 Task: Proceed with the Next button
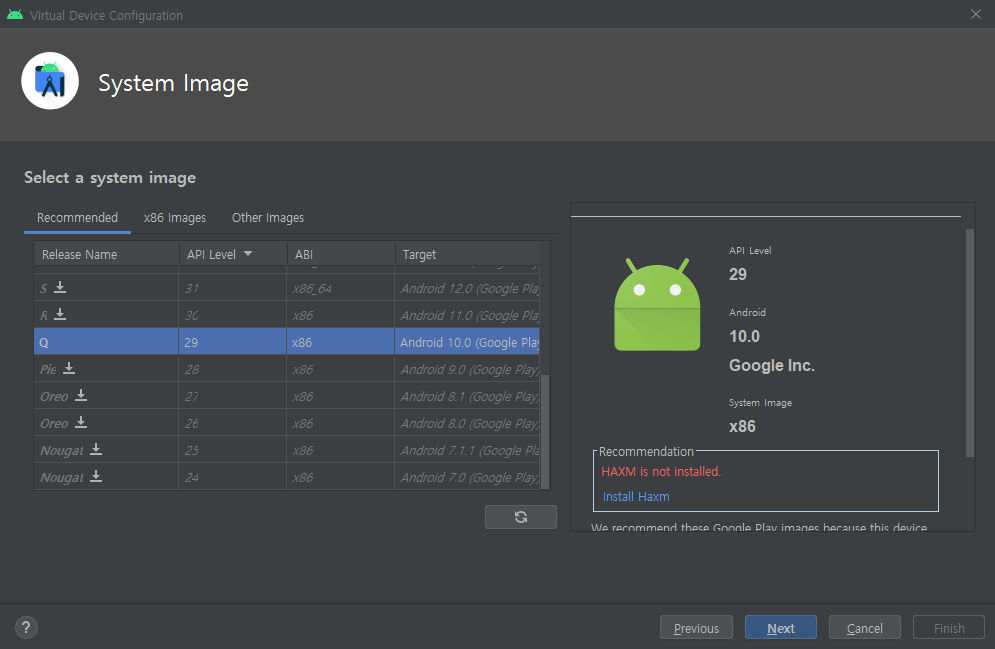point(781,627)
